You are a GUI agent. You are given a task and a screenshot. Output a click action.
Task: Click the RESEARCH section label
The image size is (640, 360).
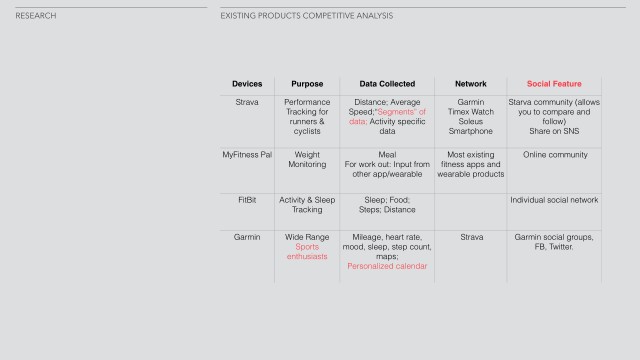36,16
